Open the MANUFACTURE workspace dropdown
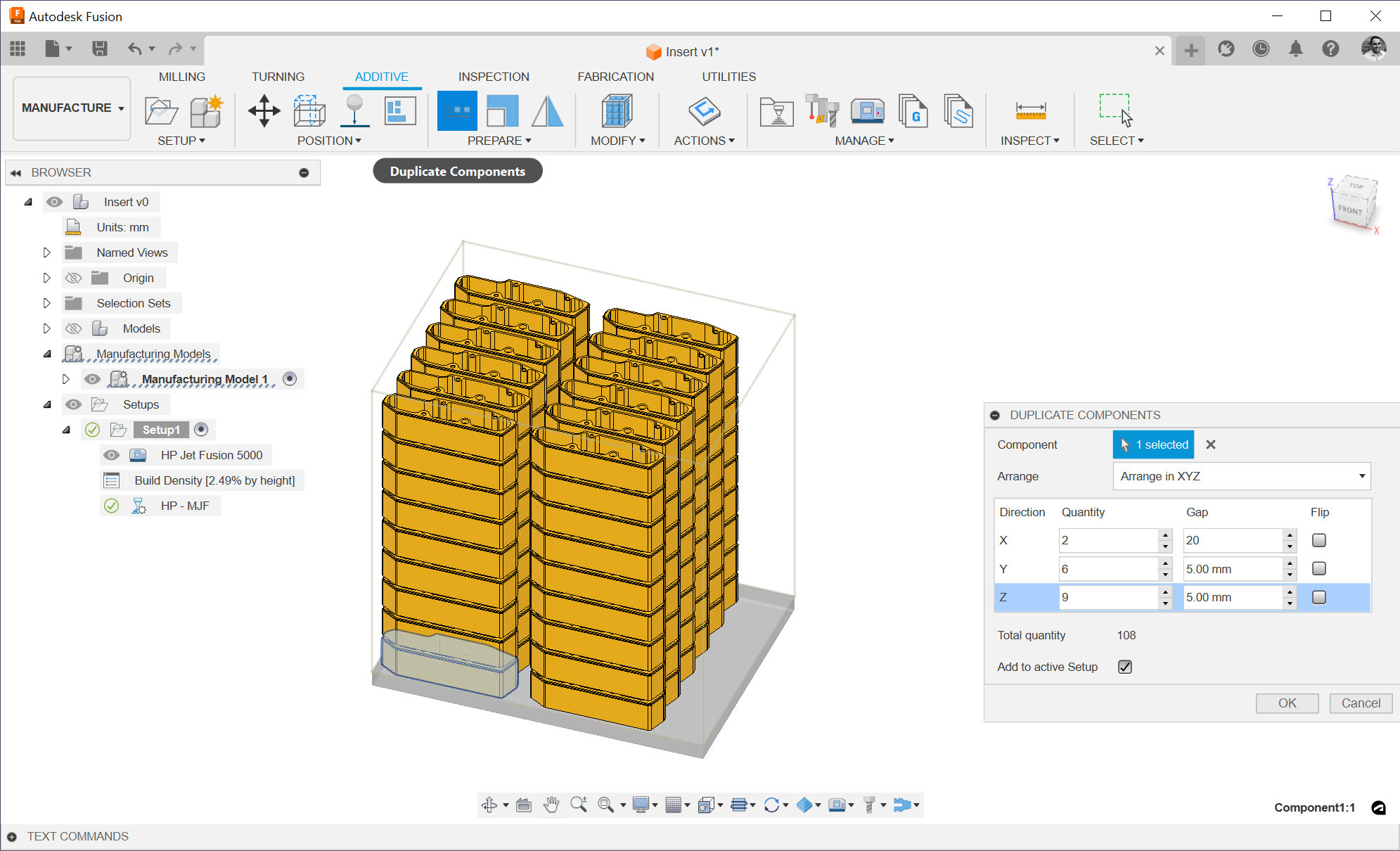The image size is (1400, 851). click(72, 108)
